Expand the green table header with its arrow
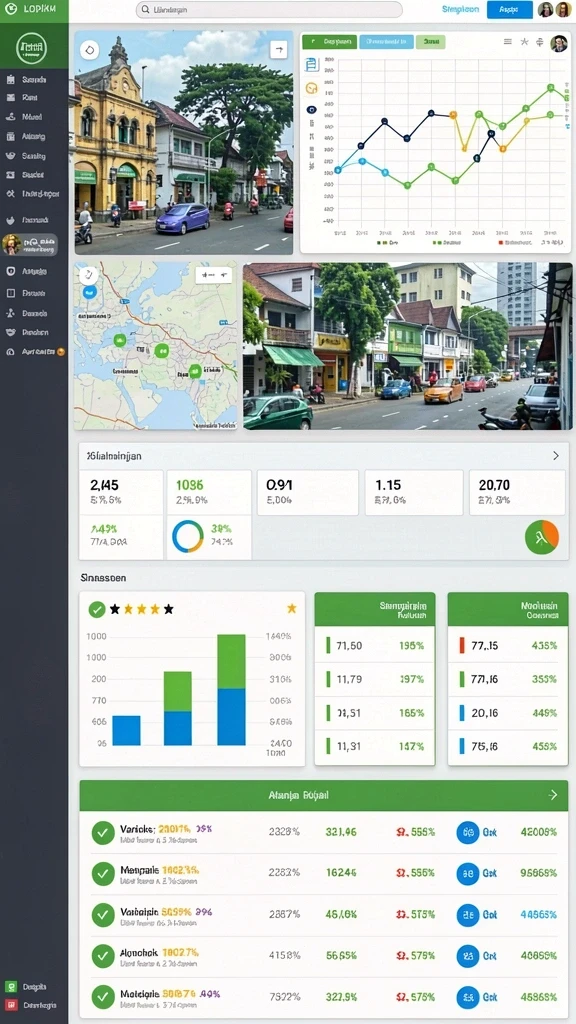 coord(553,795)
